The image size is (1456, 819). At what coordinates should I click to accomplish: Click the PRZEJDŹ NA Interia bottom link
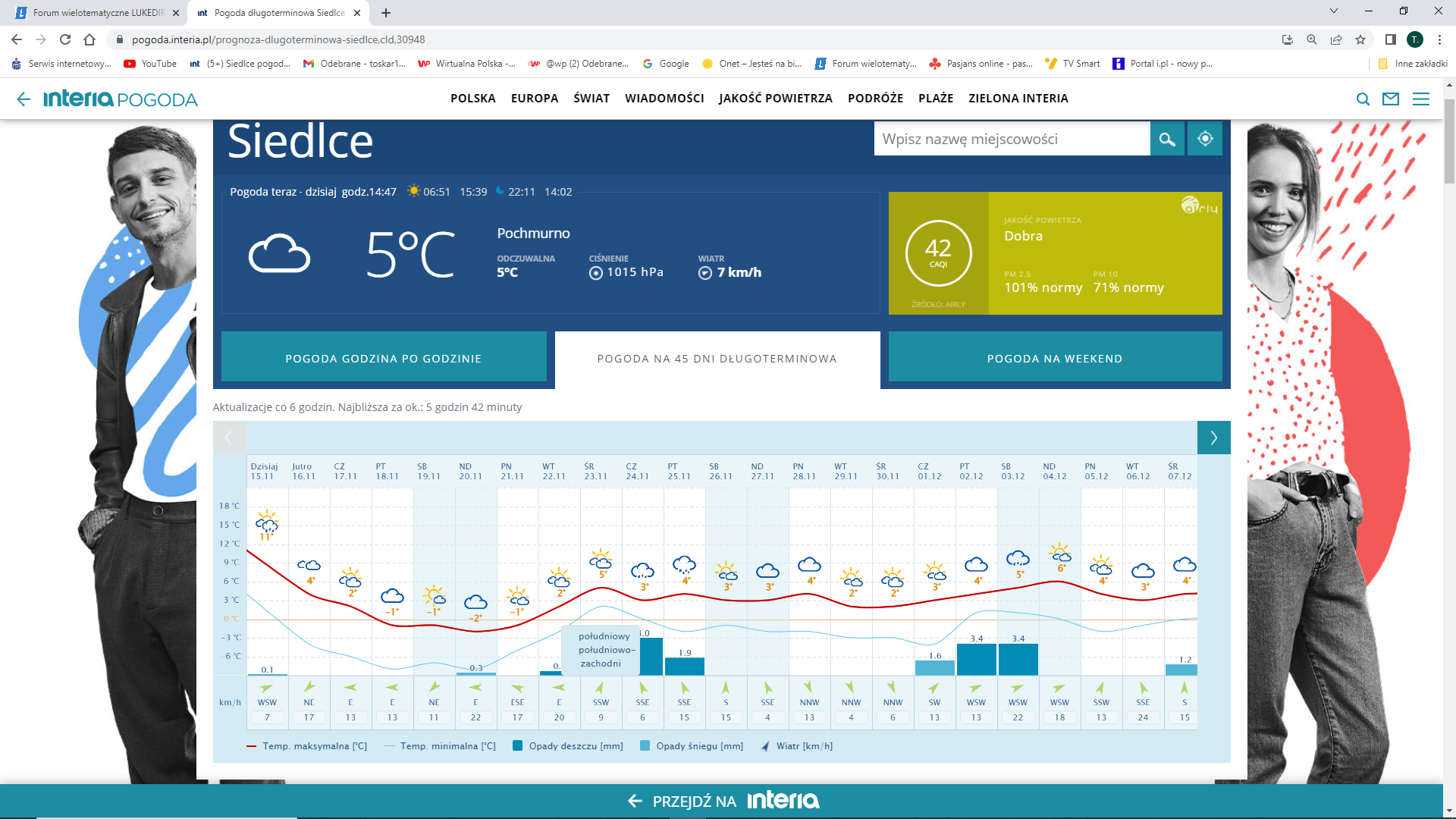coord(723,801)
